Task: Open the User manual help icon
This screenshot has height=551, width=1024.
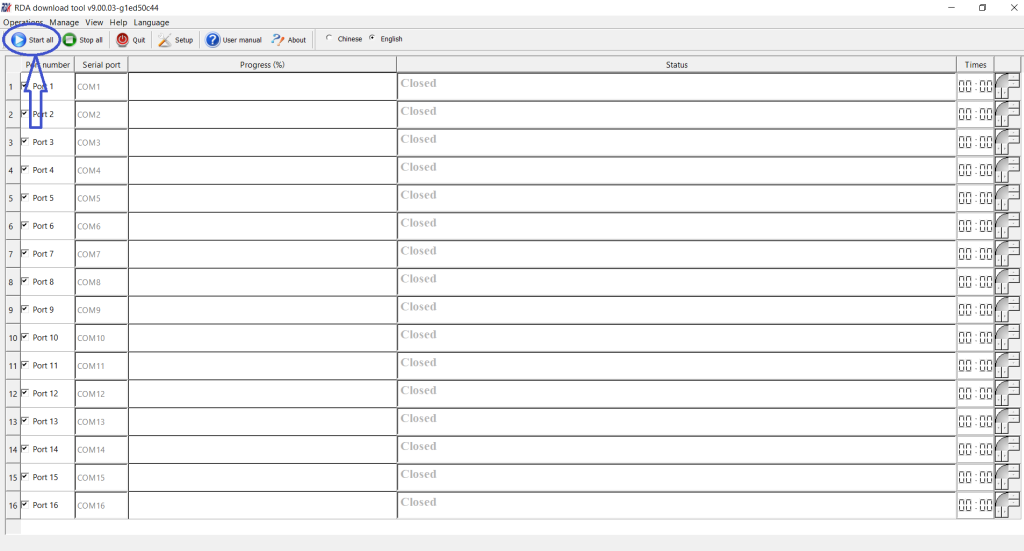Action: coord(213,40)
